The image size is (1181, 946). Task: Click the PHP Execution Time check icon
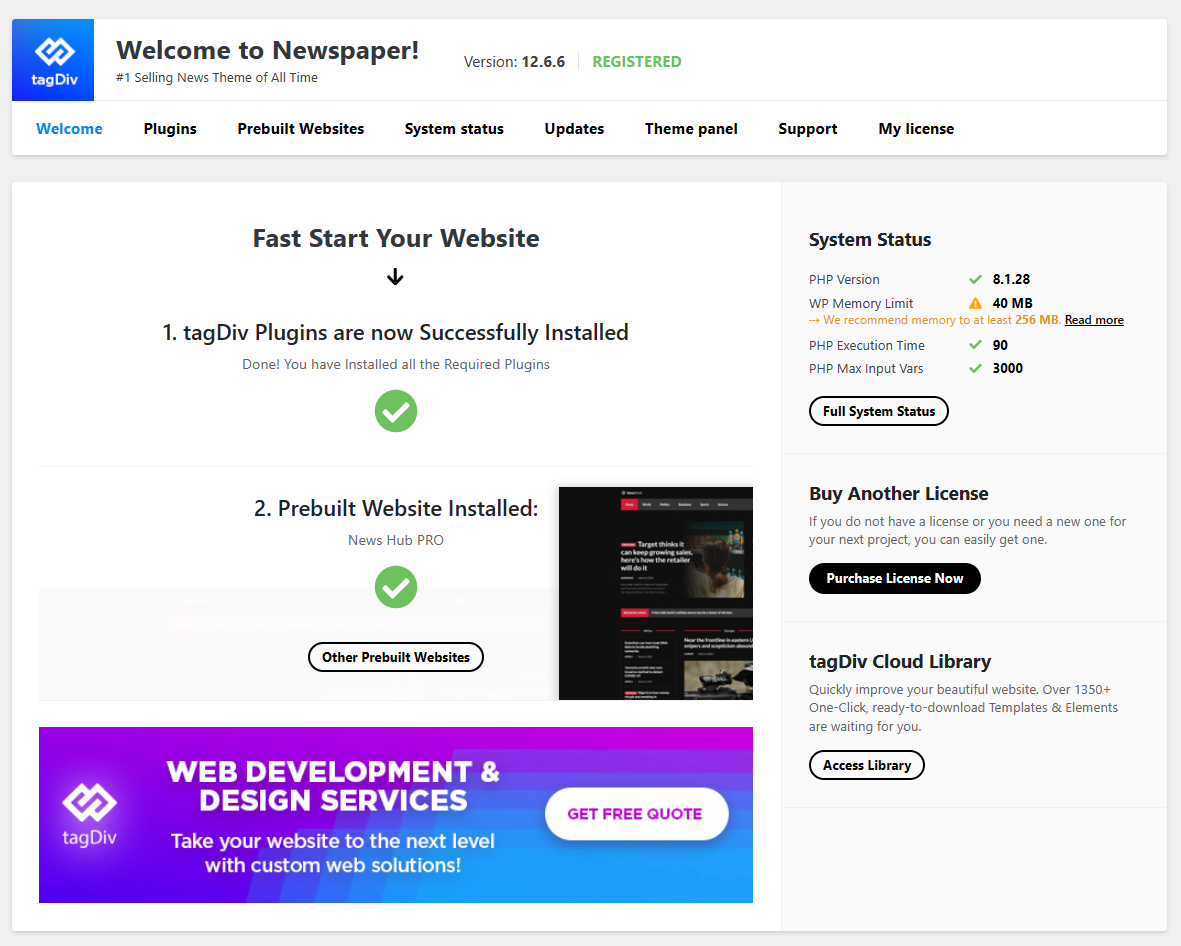click(975, 345)
